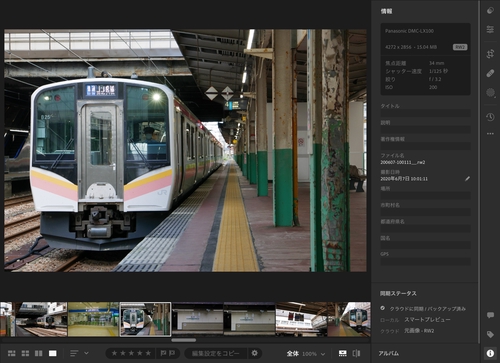Select the platform roof departure board thumbnail
The image size is (500, 363).
[x=301, y=319]
